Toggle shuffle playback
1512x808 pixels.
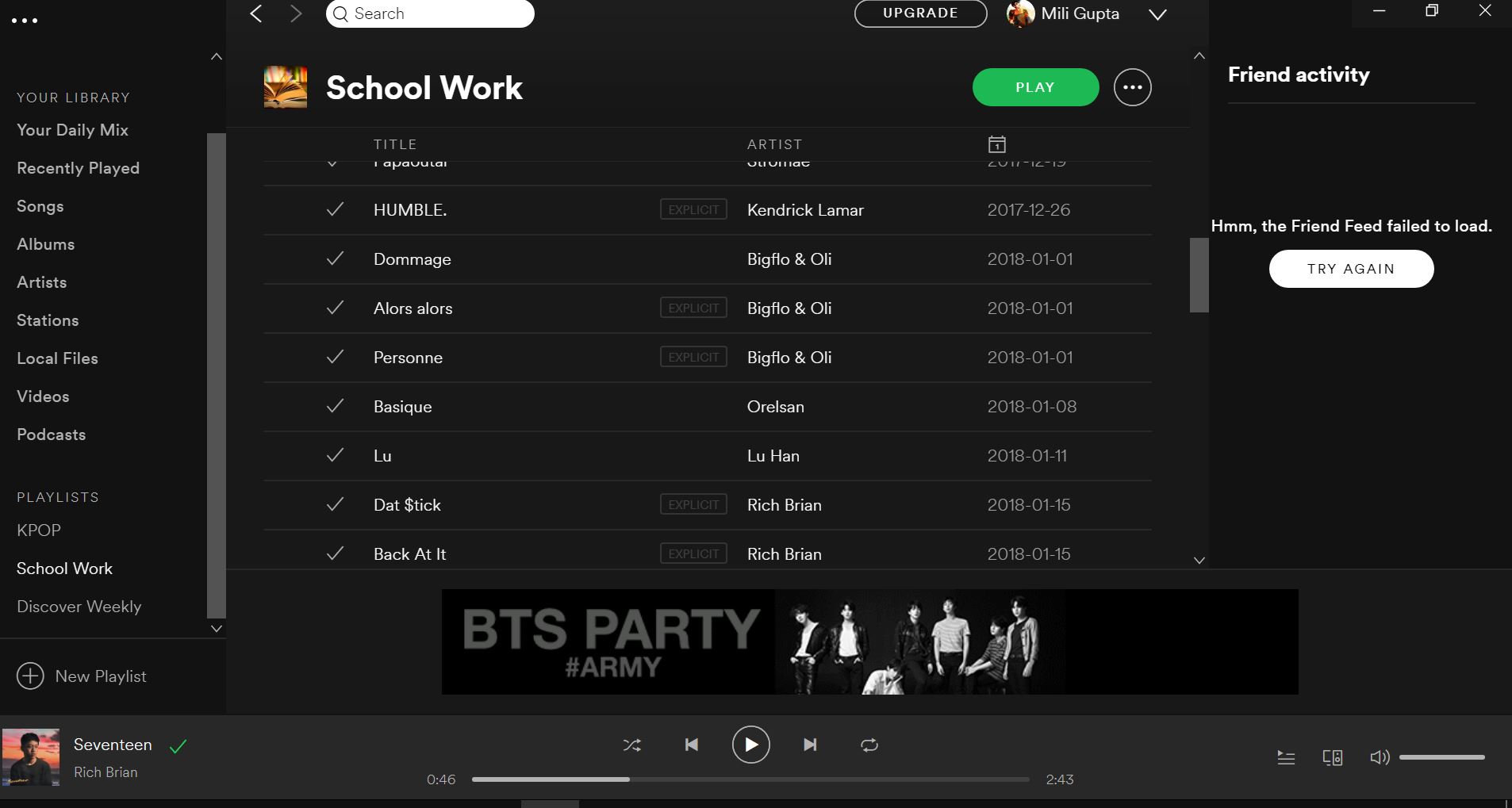(x=632, y=745)
